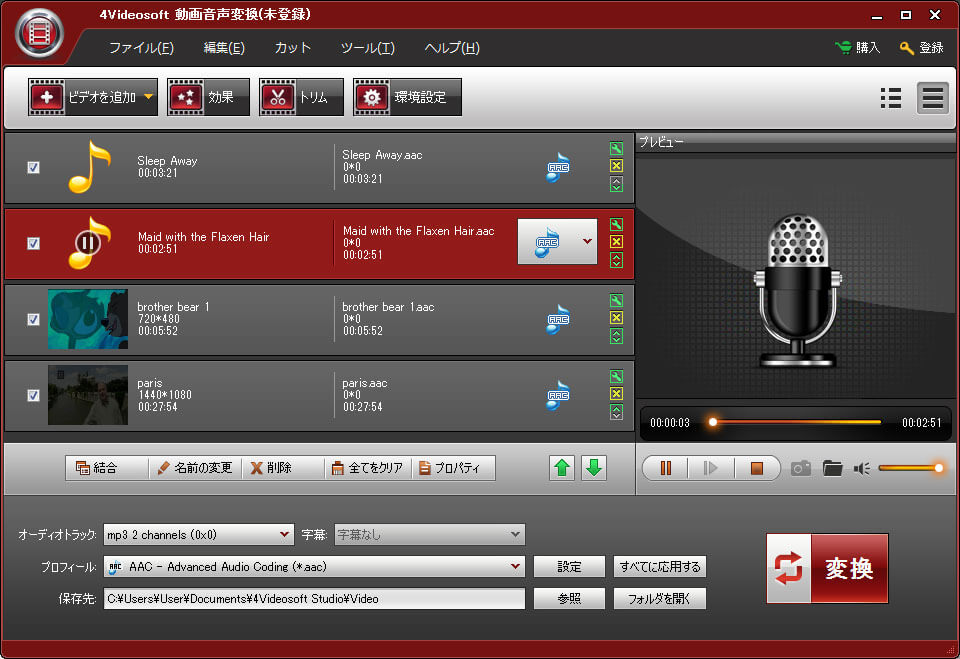Remove brother bear 1 with the X icon
The image size is (960, 659).
(617, 318)
